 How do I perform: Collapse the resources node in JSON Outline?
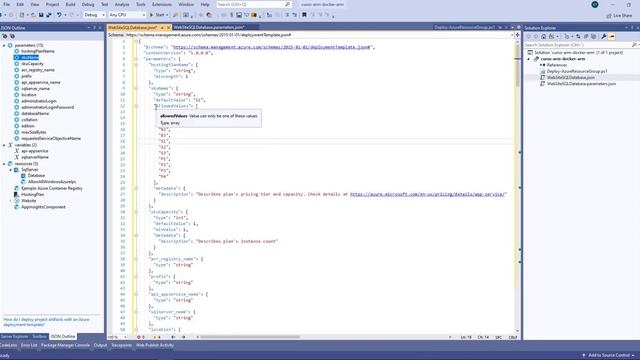point(4,164)
